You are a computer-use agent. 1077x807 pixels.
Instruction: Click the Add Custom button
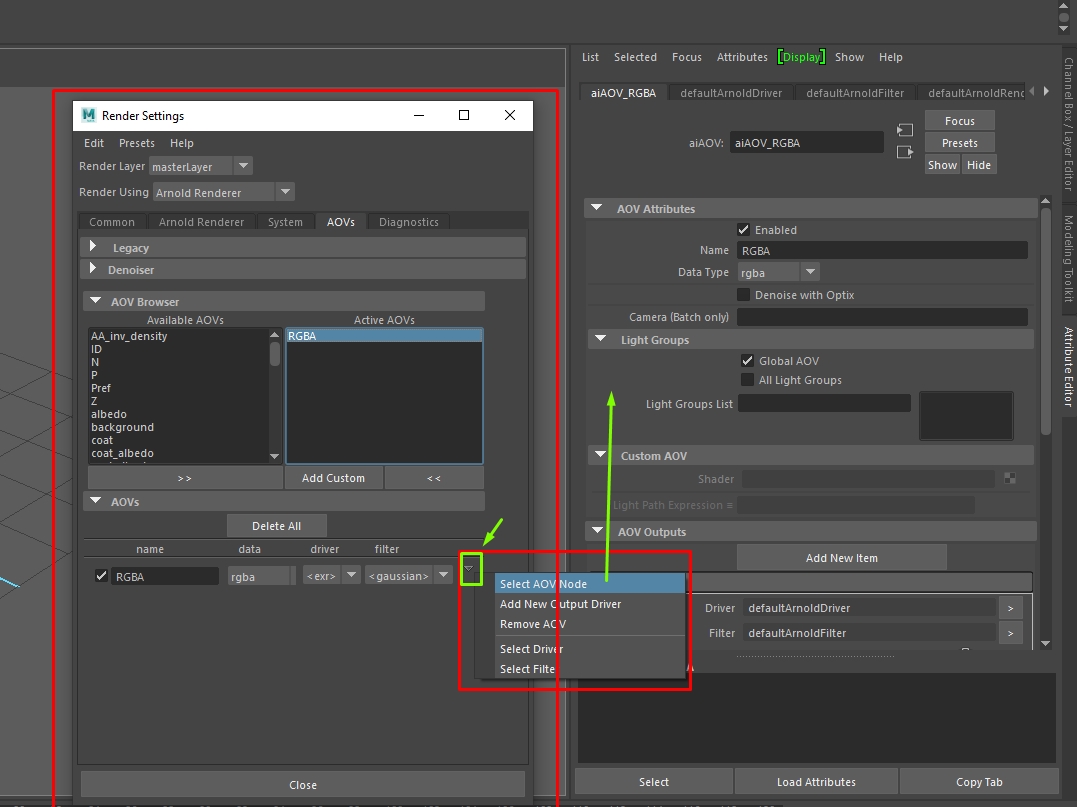point(334,478)
